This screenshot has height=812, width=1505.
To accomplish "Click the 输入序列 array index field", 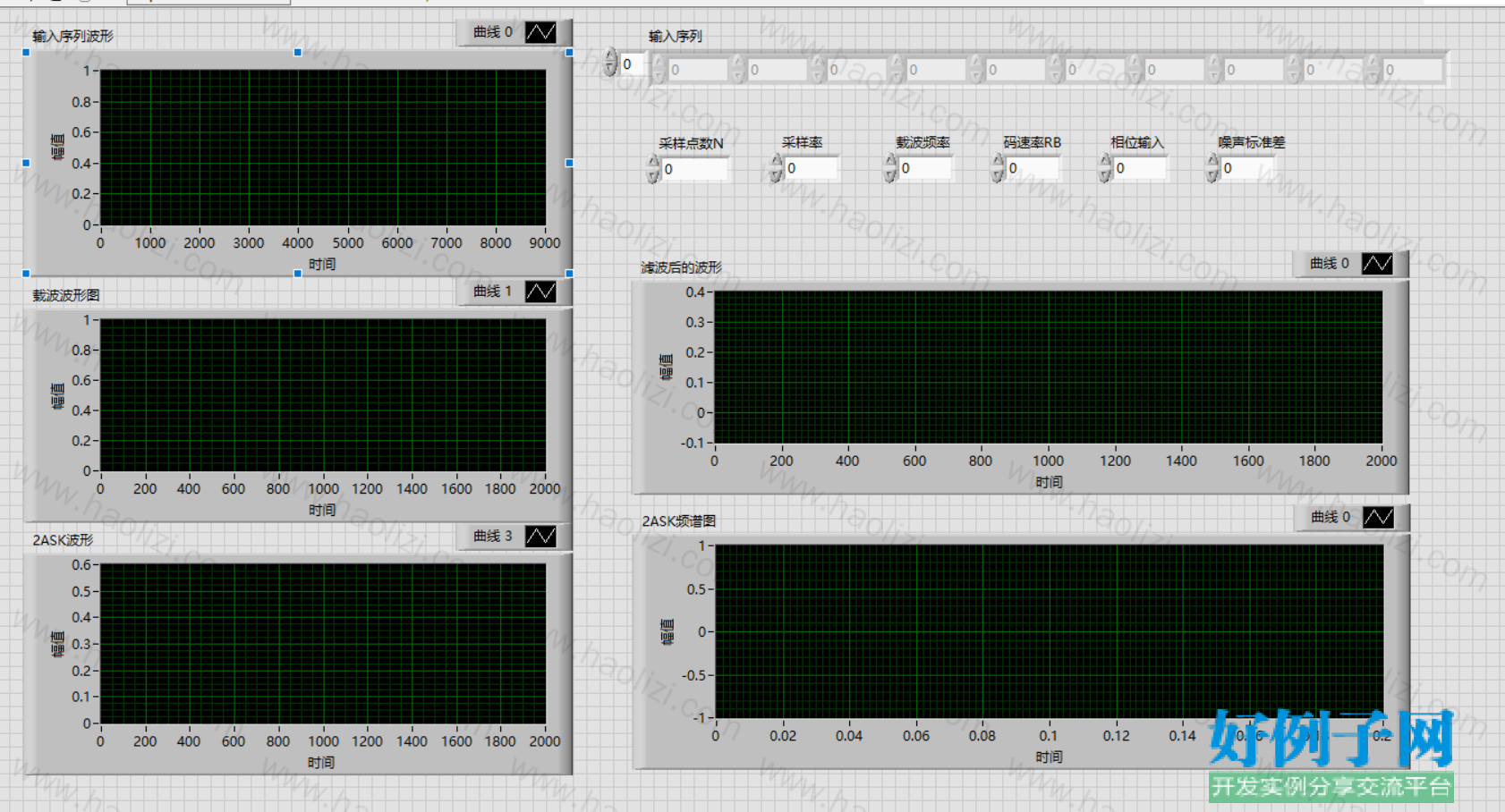I will 631,64.
